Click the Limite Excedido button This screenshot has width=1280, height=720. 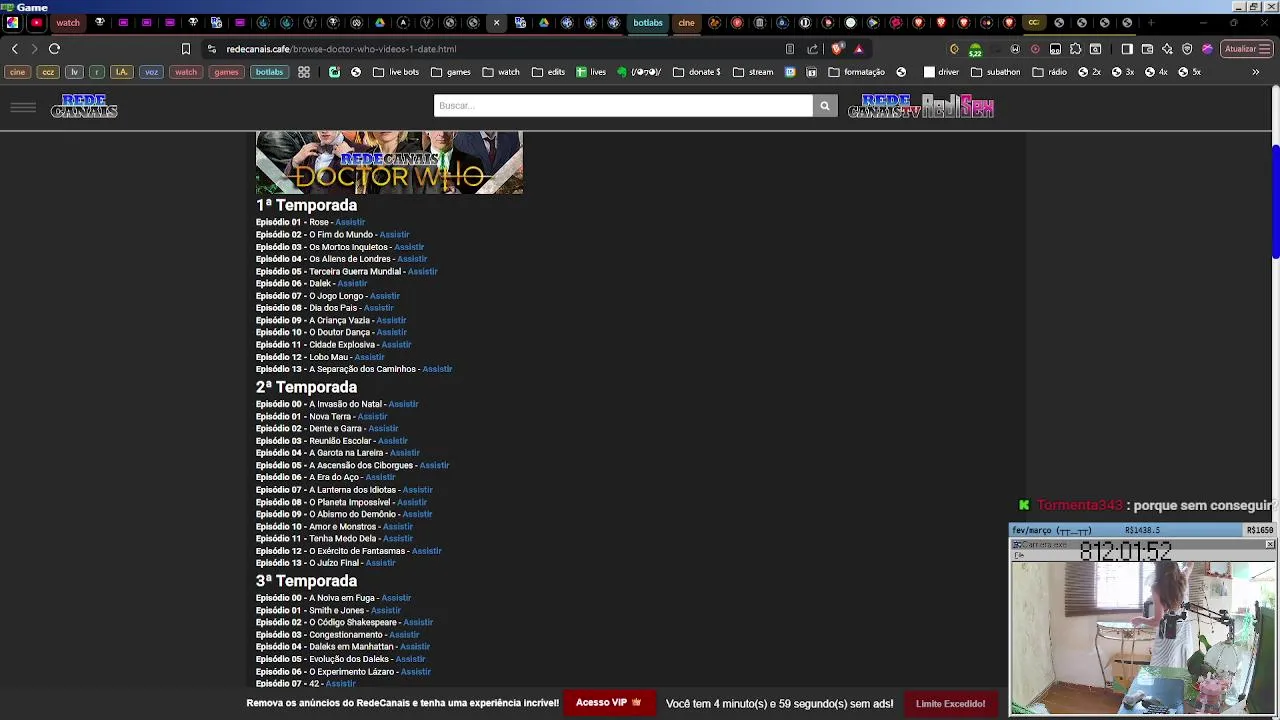(x=950, y=704)
